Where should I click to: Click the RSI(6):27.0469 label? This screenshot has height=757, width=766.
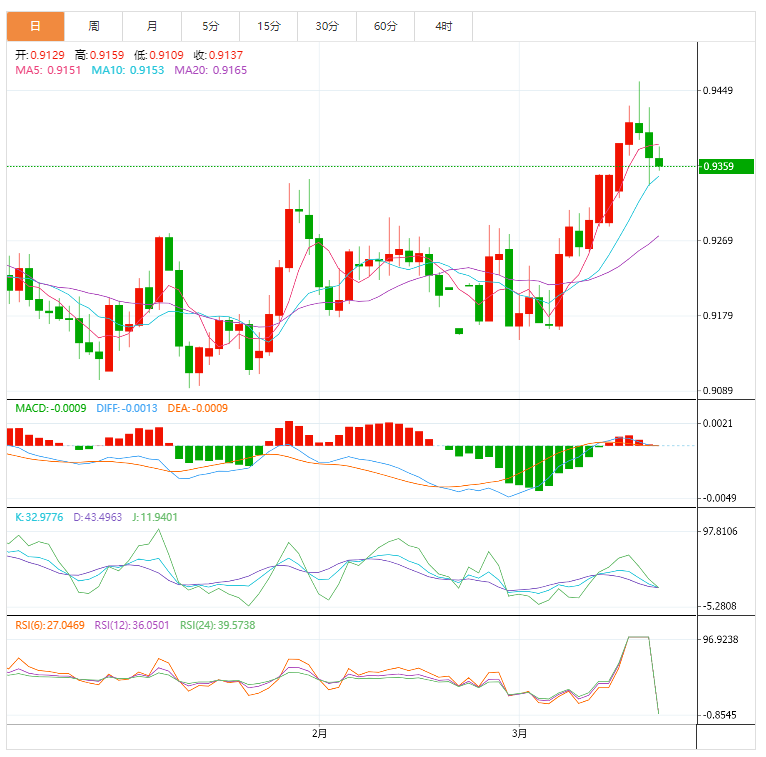point(50,626)
